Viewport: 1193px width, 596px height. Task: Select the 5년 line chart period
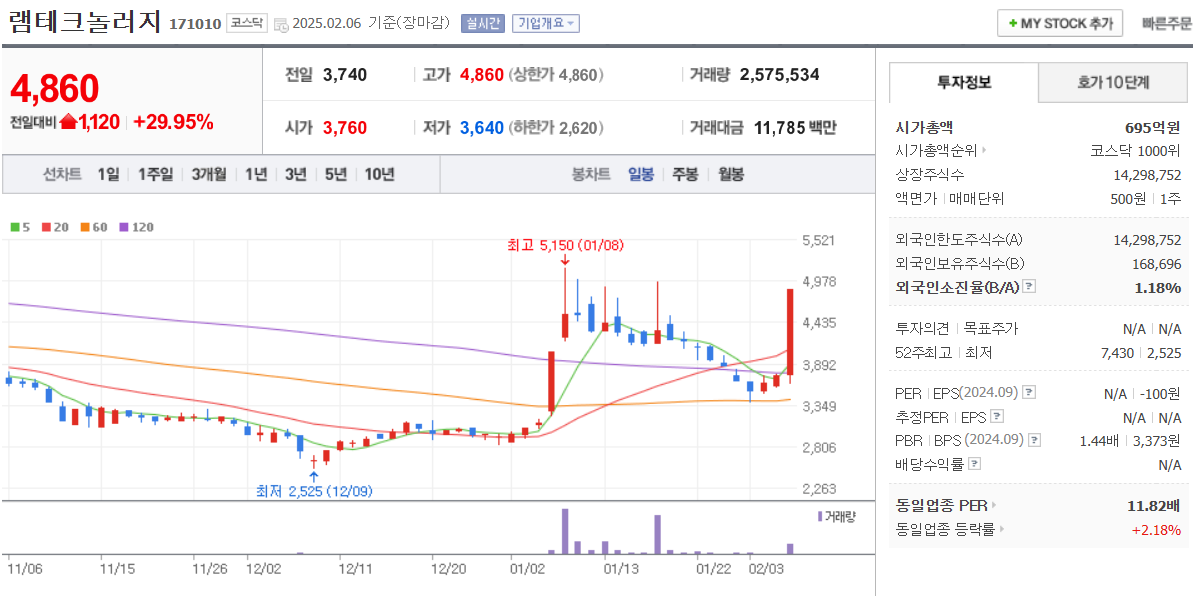click(x=336, y=174)
